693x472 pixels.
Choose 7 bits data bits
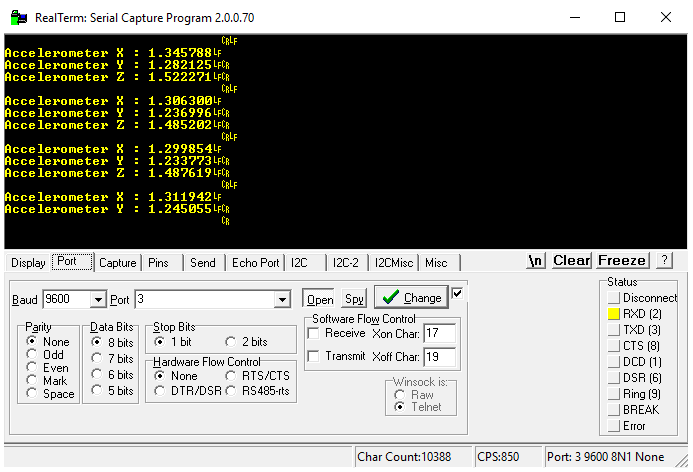click(97, 358)
